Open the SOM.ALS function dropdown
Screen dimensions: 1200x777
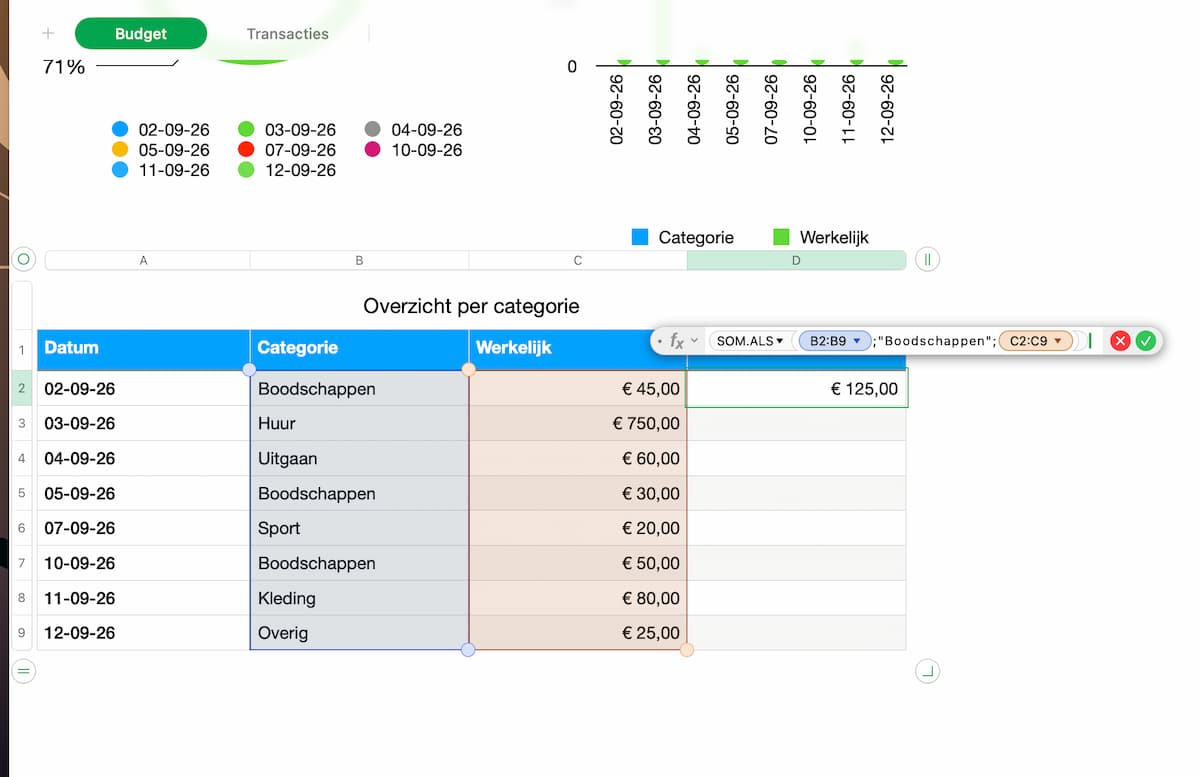point(750,341)
